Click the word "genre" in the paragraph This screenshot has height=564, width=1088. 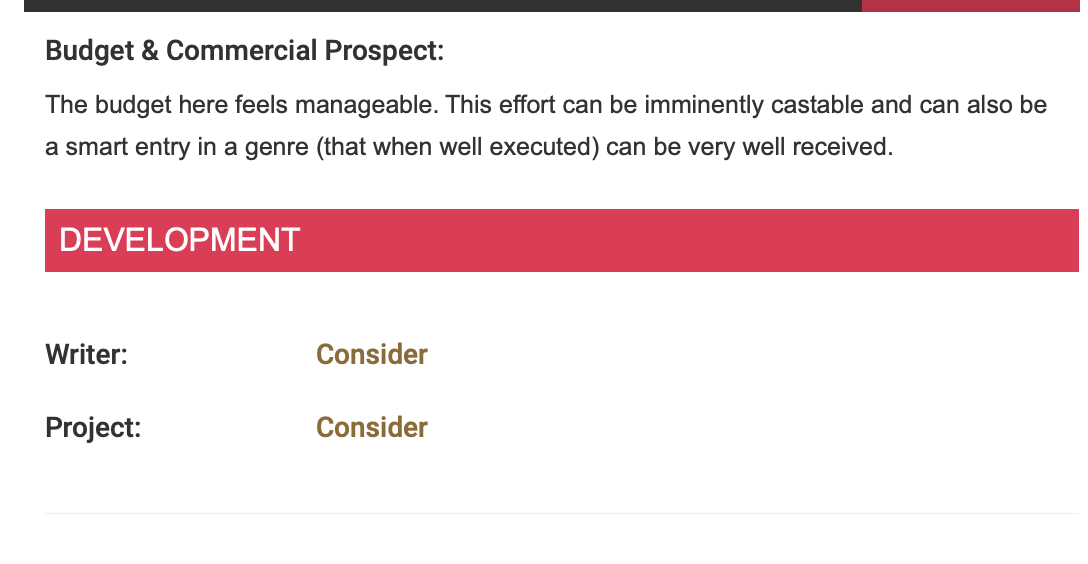pyautogui.click(x=276, y=148)
